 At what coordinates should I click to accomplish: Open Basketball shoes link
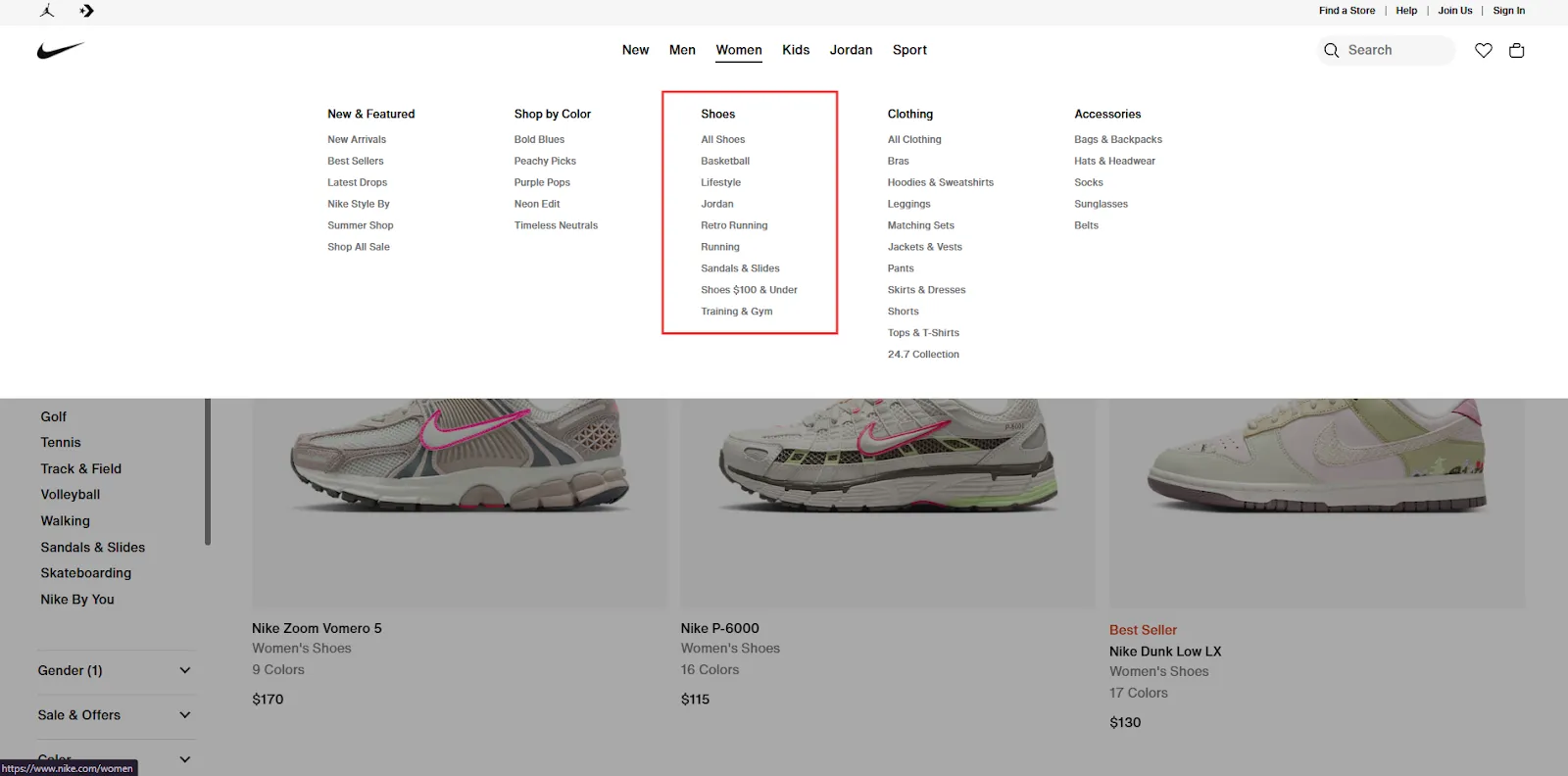pos(725,161)
